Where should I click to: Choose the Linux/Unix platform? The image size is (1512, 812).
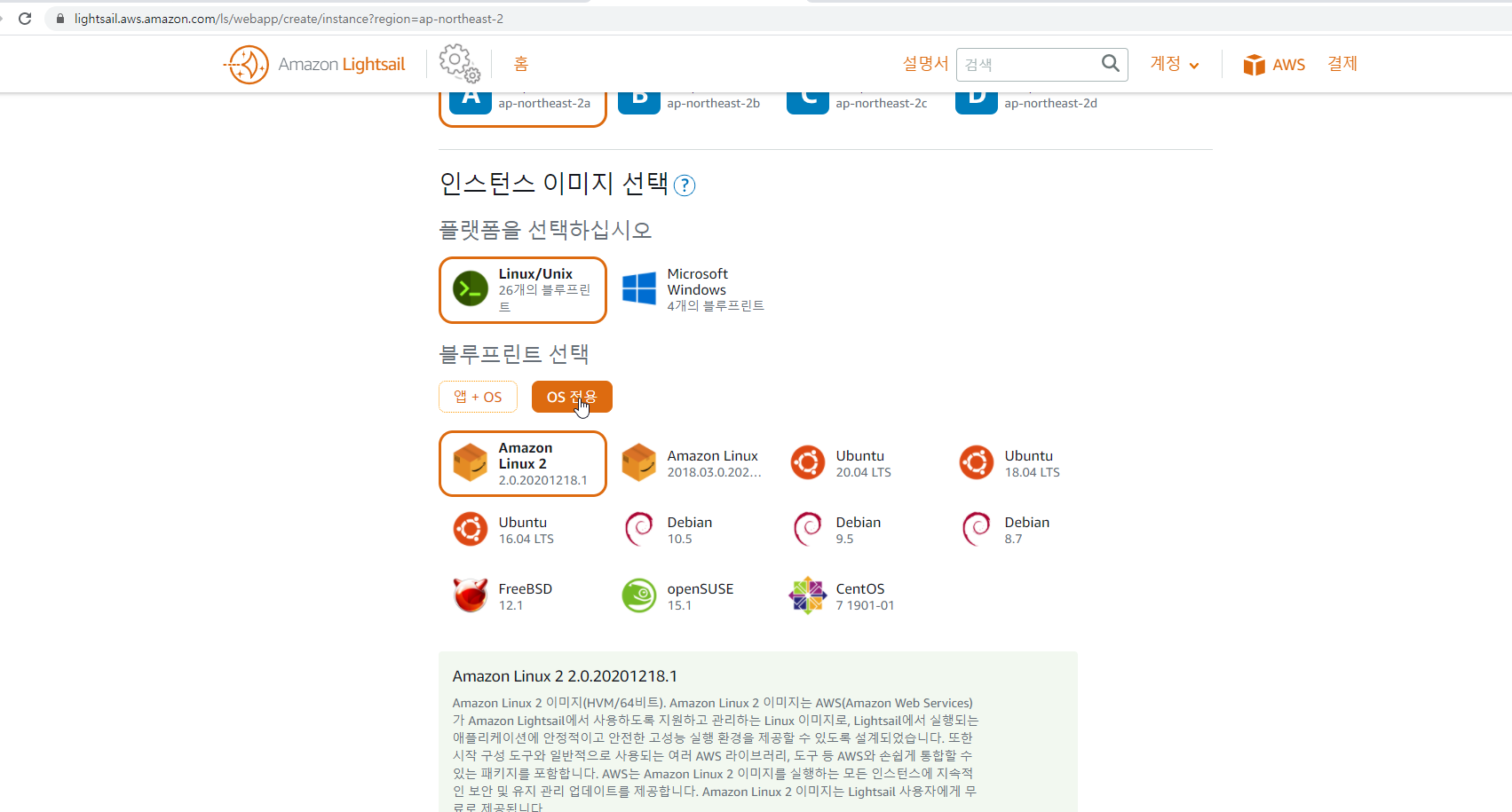point(522,290)
